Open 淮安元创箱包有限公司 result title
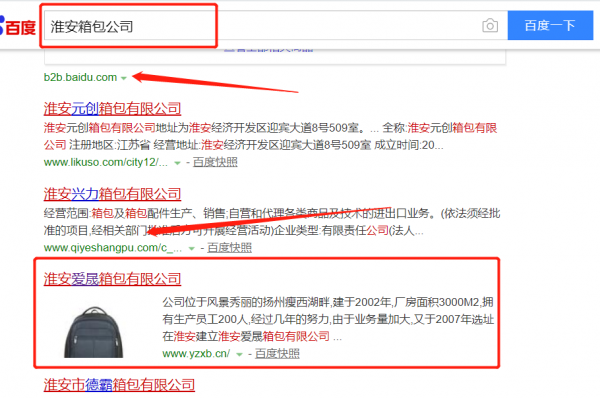The height and width of the screenshot is (398, 600). click(x=112, y=109)
